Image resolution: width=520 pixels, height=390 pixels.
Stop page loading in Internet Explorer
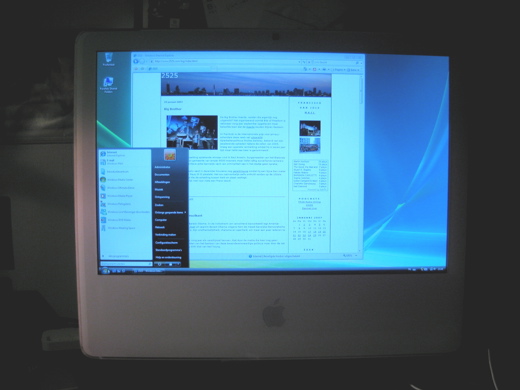click(x=309, y=62)
